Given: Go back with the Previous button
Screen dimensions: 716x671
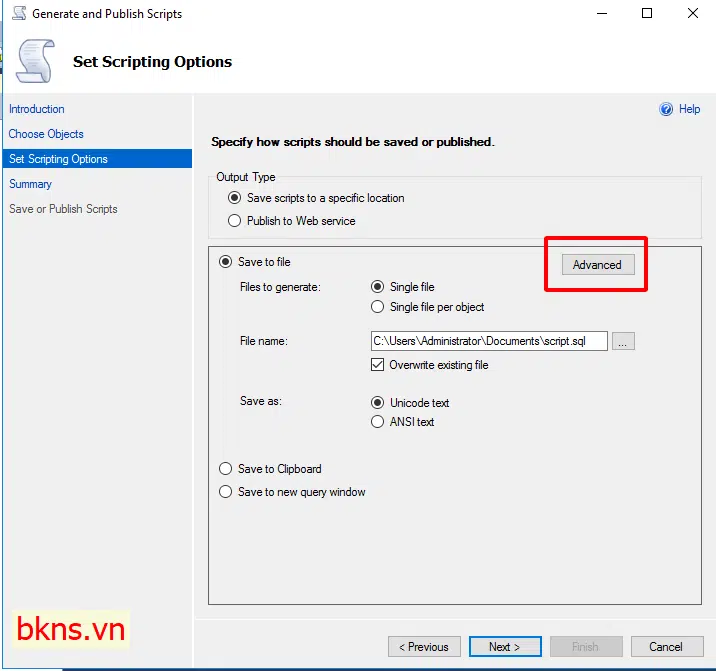Looking at the screenshot, I should click(x=425, y=647).
